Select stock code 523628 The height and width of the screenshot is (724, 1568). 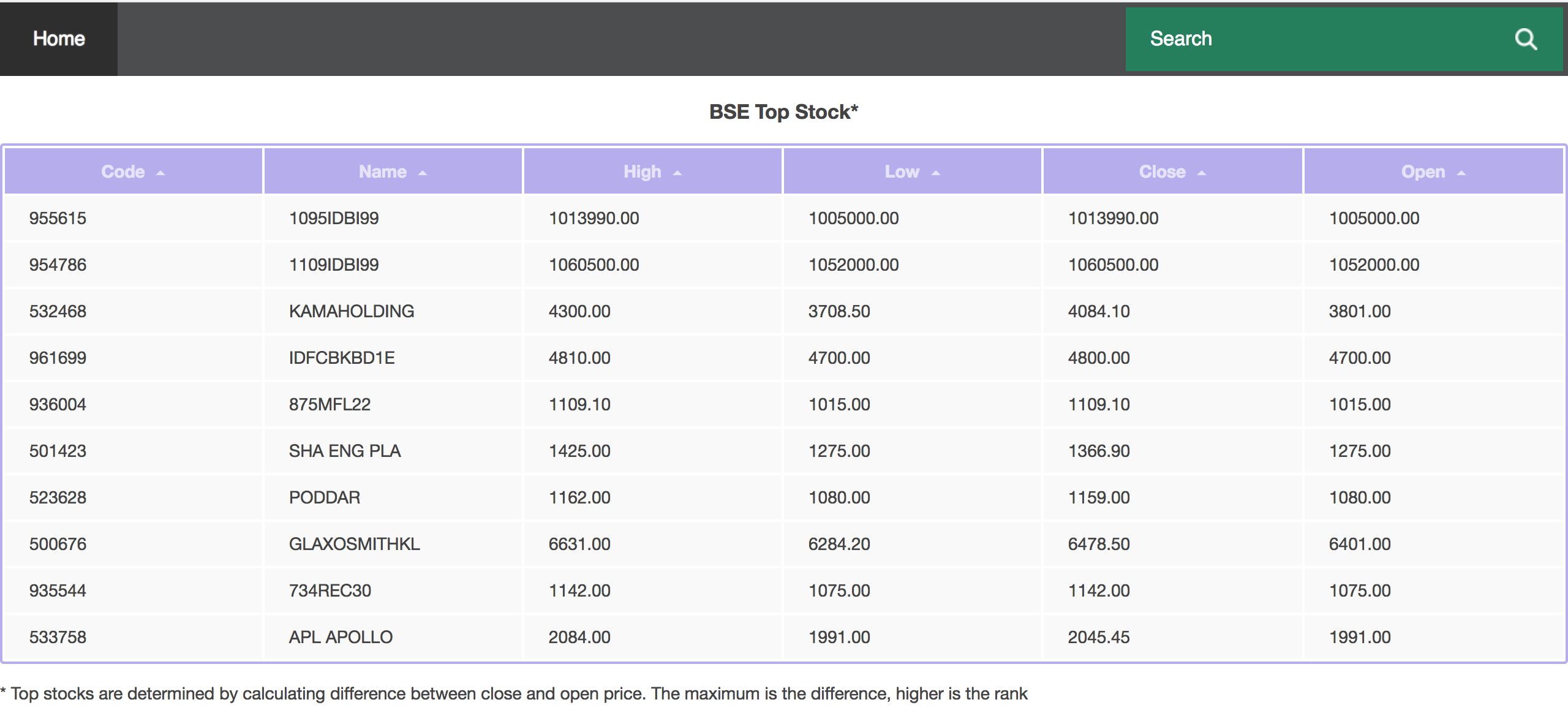(x=58, y=497)
